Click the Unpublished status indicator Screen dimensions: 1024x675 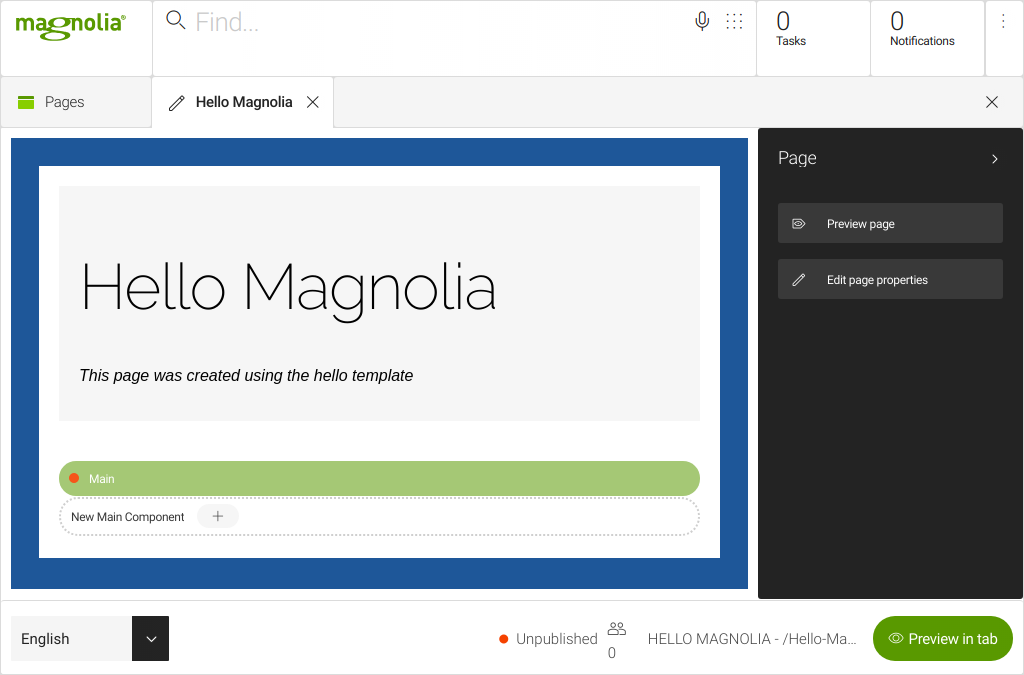pyautogui.click(x=548, y=638)
